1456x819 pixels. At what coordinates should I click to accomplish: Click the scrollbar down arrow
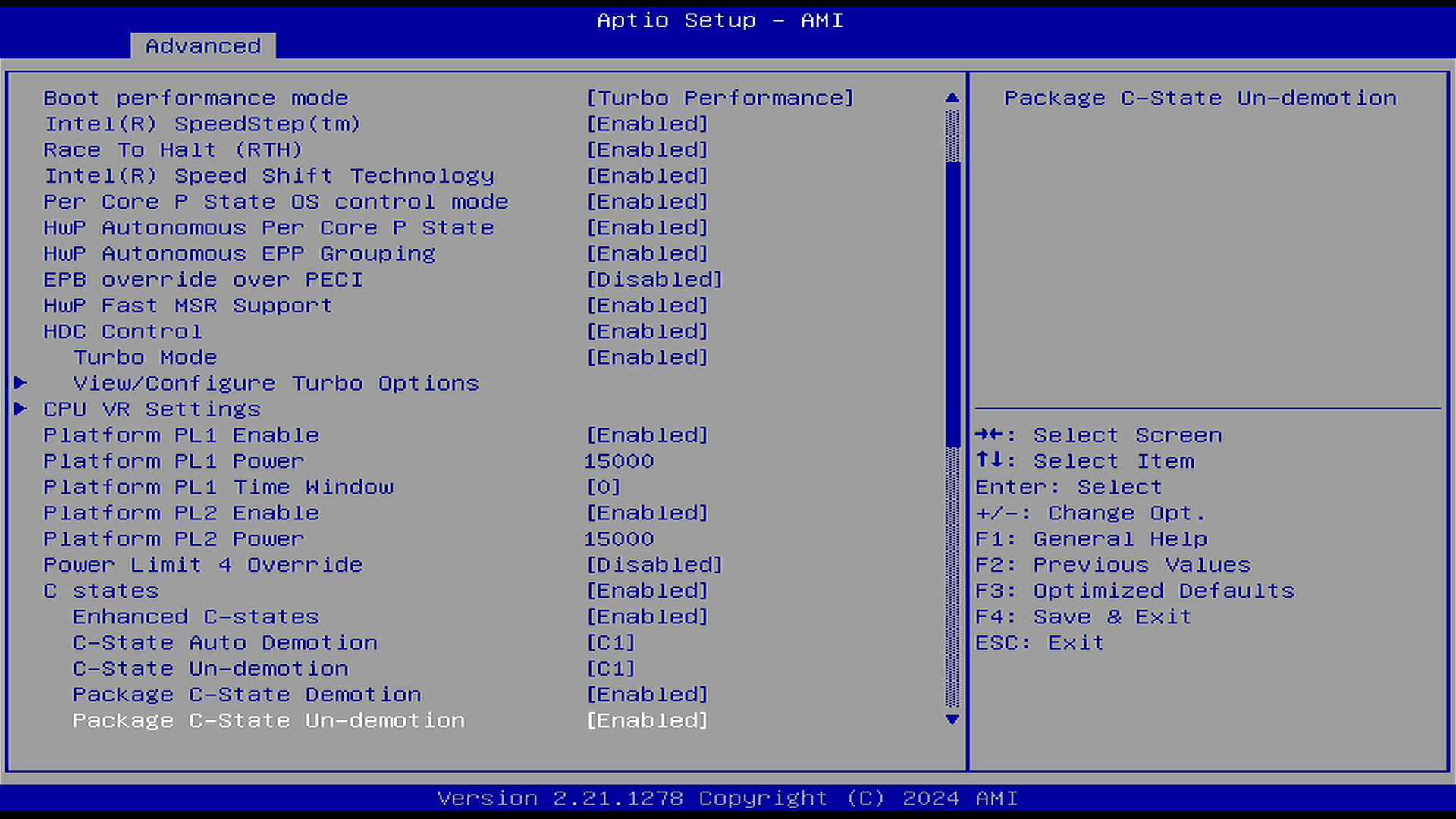click(x=952, y=720)
